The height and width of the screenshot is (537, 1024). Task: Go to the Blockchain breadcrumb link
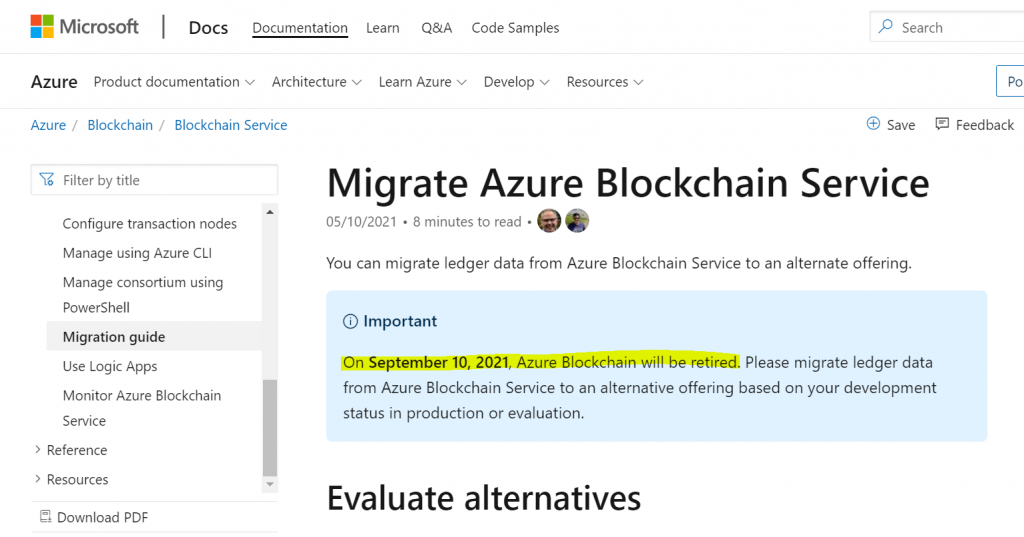pos(120,125)
